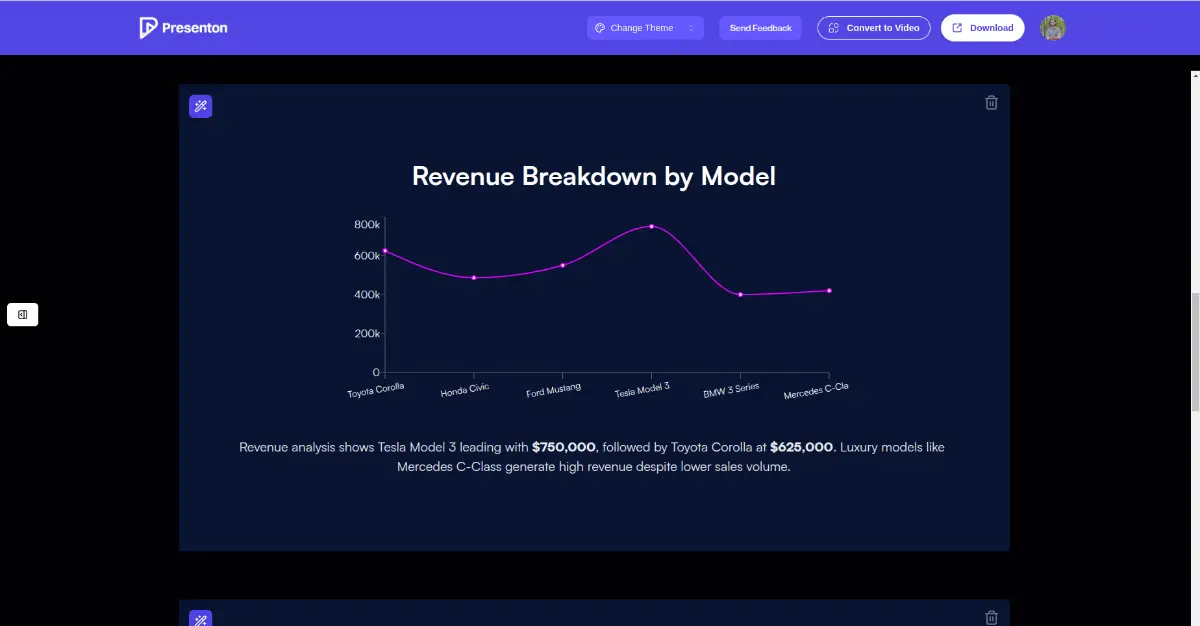Click the palette icon in Change Theme

pos(600,28)
